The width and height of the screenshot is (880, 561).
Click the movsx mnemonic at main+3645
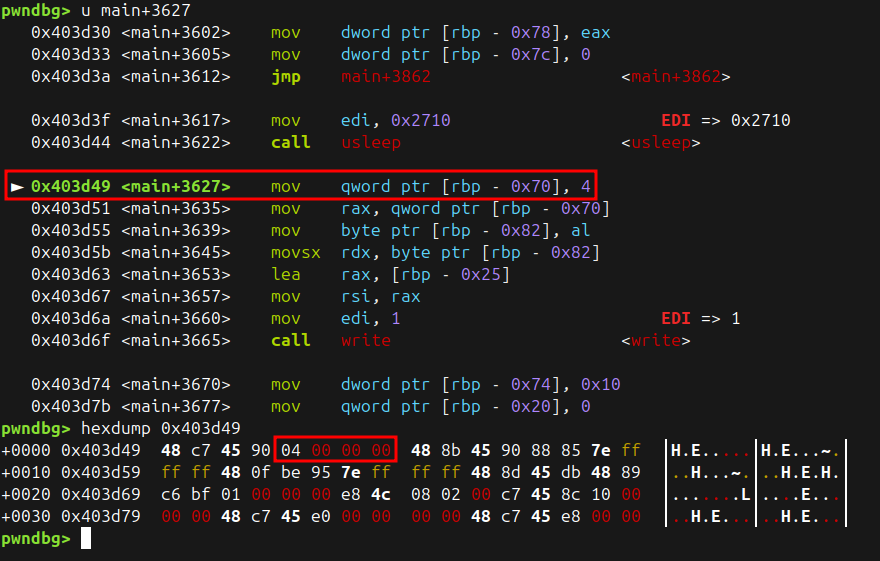pyautogui.click(x=295, y=252)
